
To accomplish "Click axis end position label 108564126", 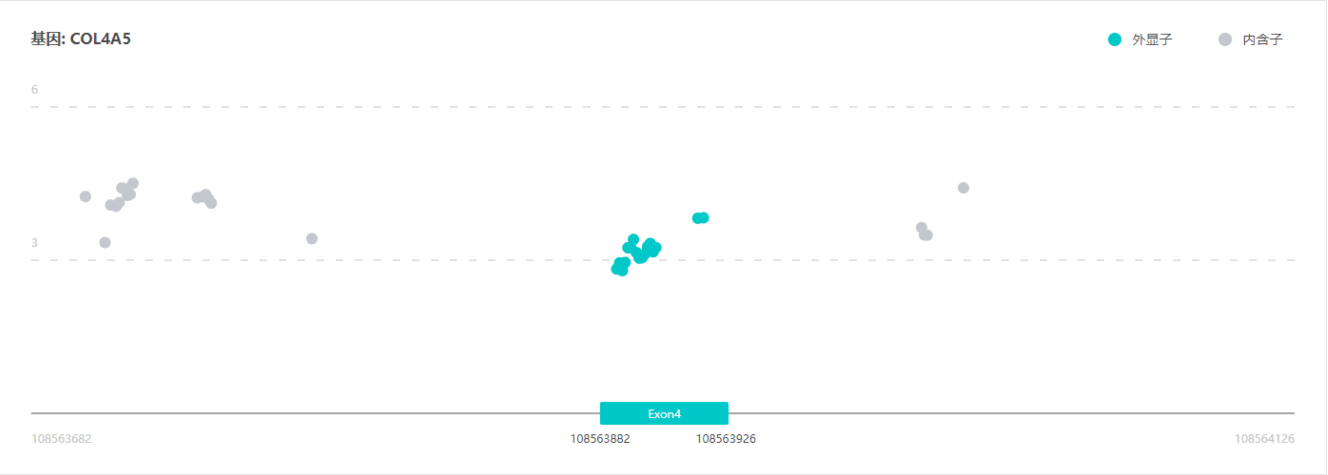I will (1264, 438).
